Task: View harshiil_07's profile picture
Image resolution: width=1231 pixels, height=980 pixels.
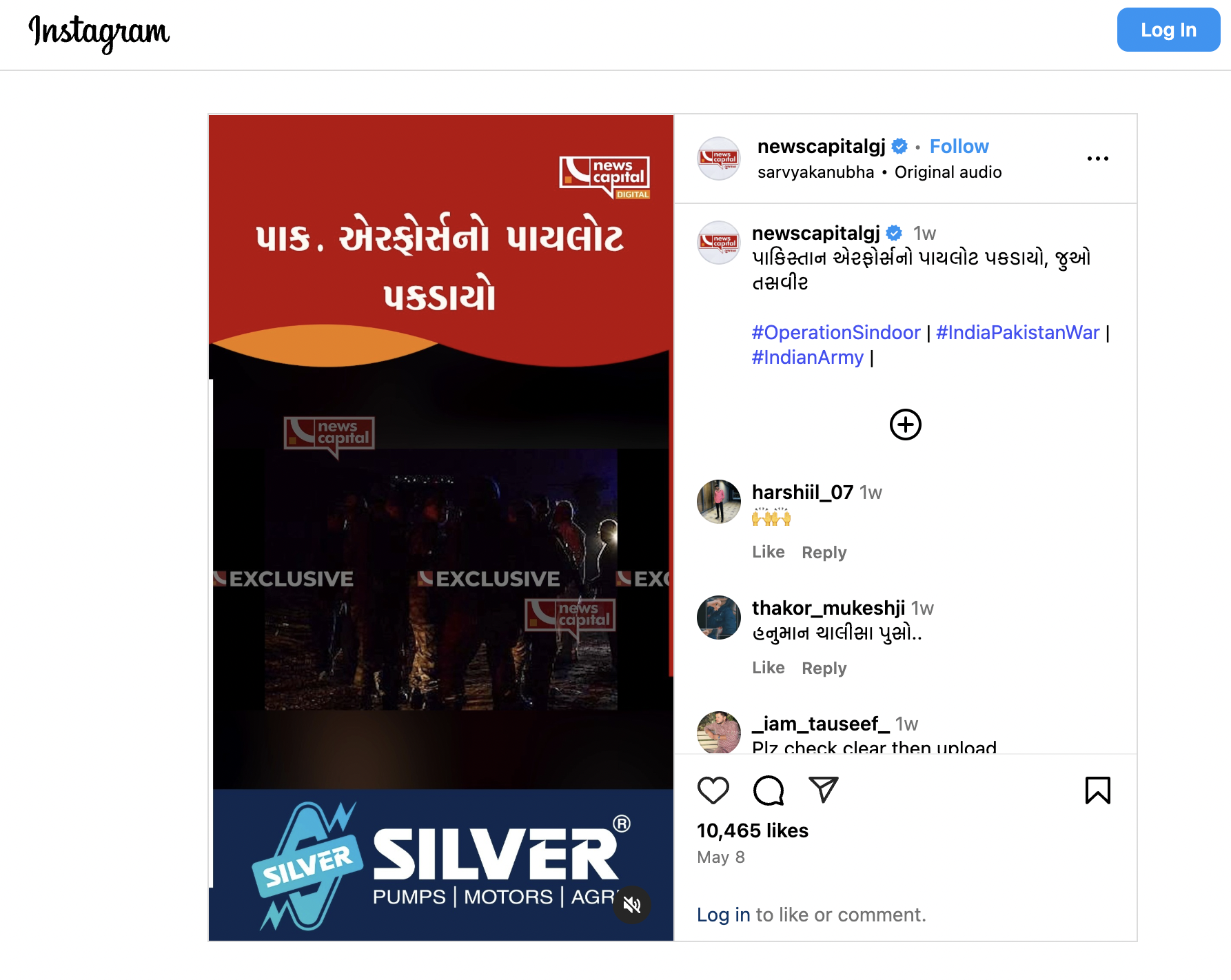Action: coord(719,502)
